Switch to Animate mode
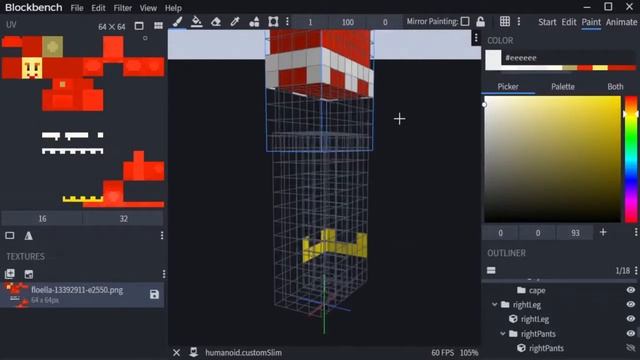 click(621, 22)
